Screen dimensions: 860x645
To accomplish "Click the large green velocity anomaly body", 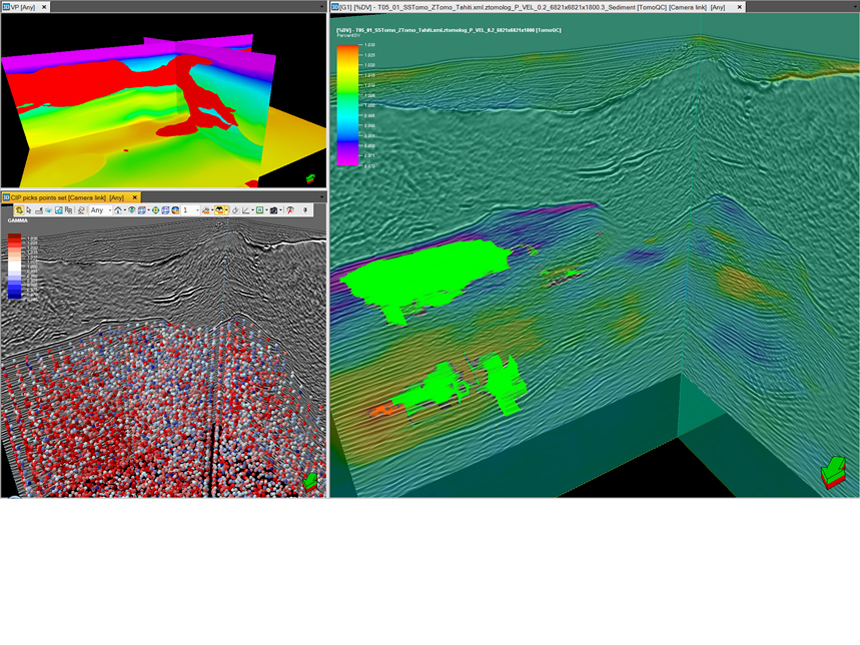I will tap(423, 278).
